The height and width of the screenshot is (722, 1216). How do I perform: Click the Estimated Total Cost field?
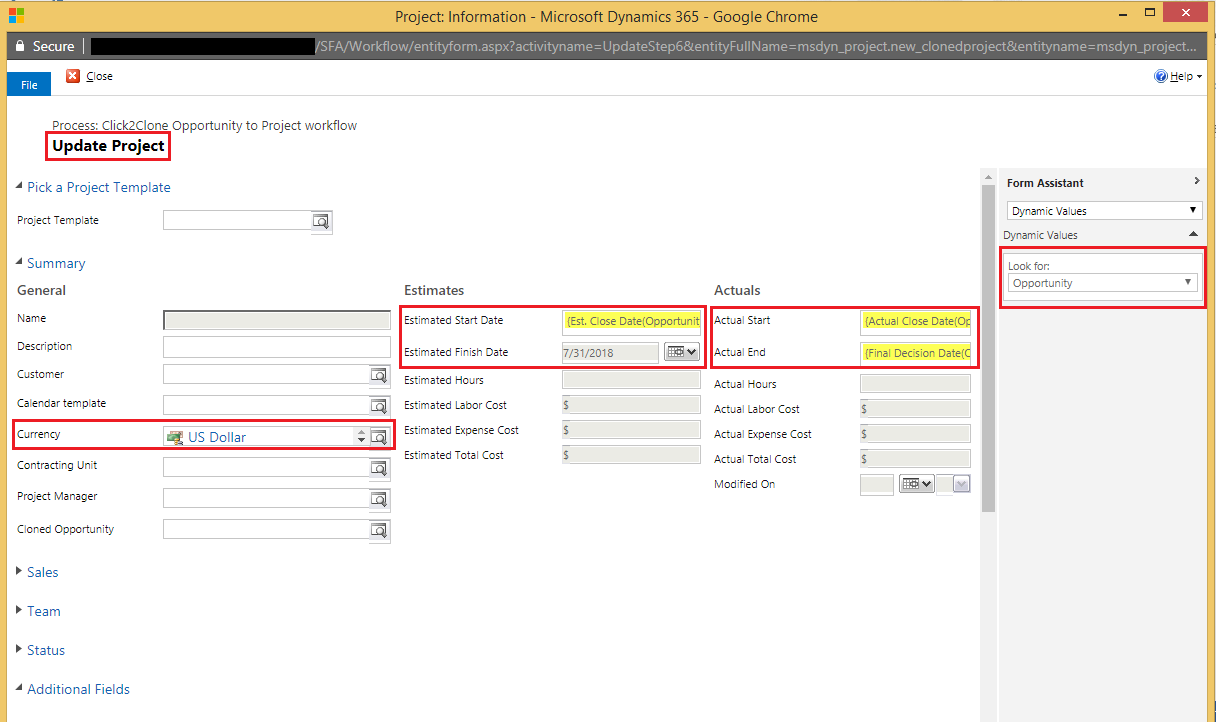coord(631,455)
